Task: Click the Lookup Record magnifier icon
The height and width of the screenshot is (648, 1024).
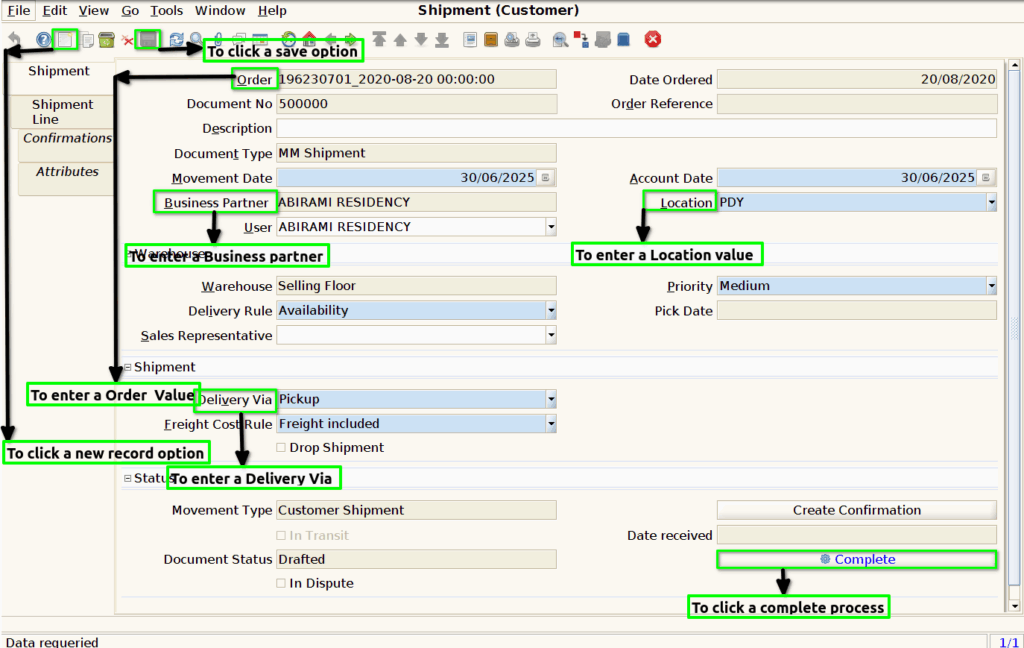Action: pyautogui.click(x=196, y=39)
